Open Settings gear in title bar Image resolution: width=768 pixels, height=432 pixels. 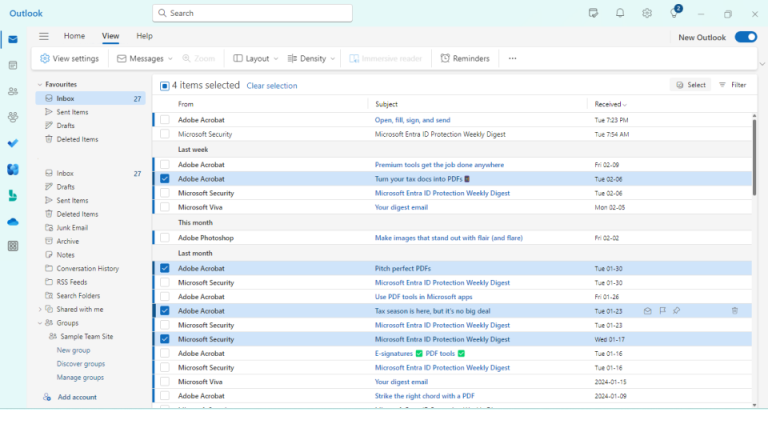coord(647,13)
